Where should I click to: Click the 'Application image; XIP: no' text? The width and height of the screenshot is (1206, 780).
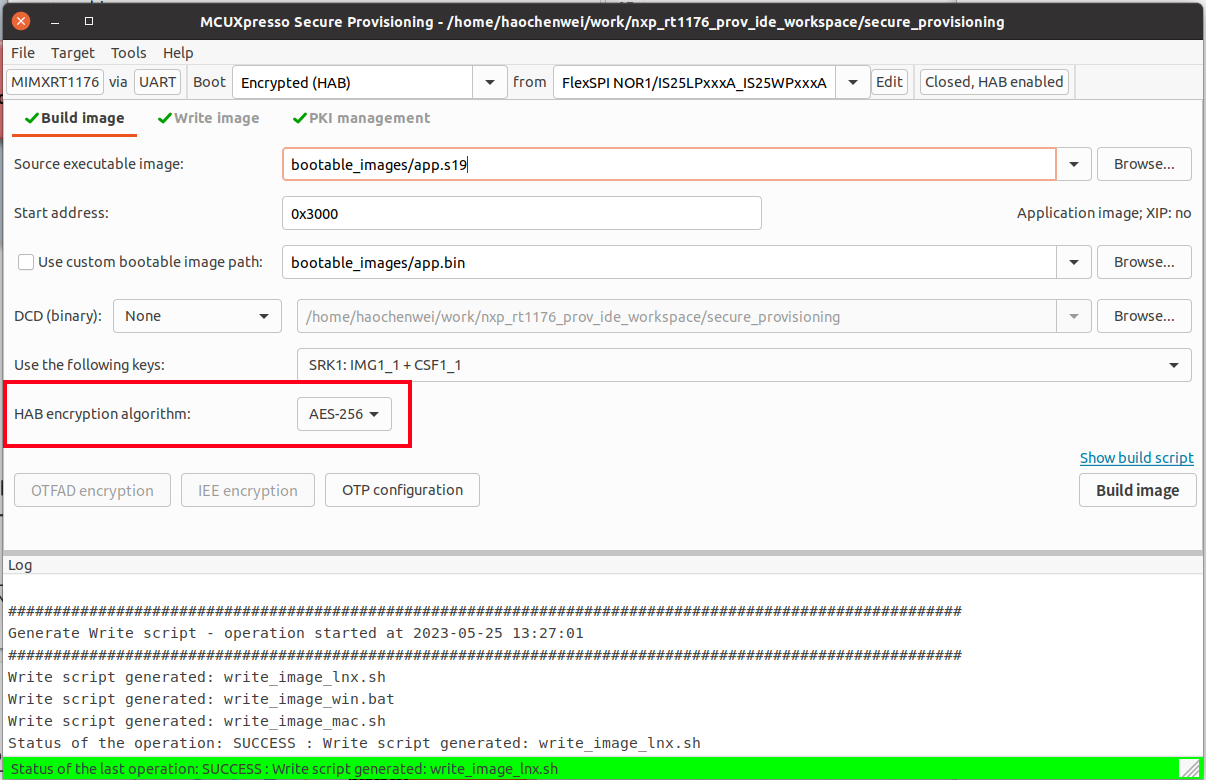[1104, 213]
